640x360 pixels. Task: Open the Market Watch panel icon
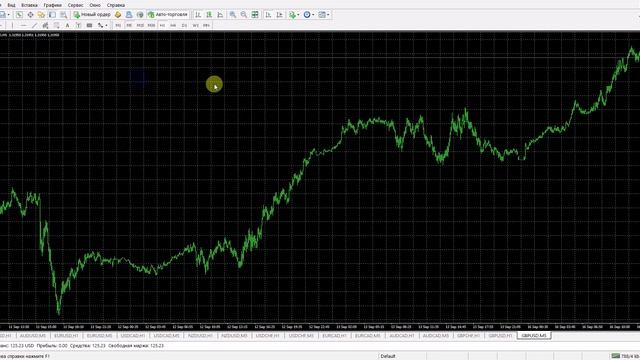tap(19, 15)
